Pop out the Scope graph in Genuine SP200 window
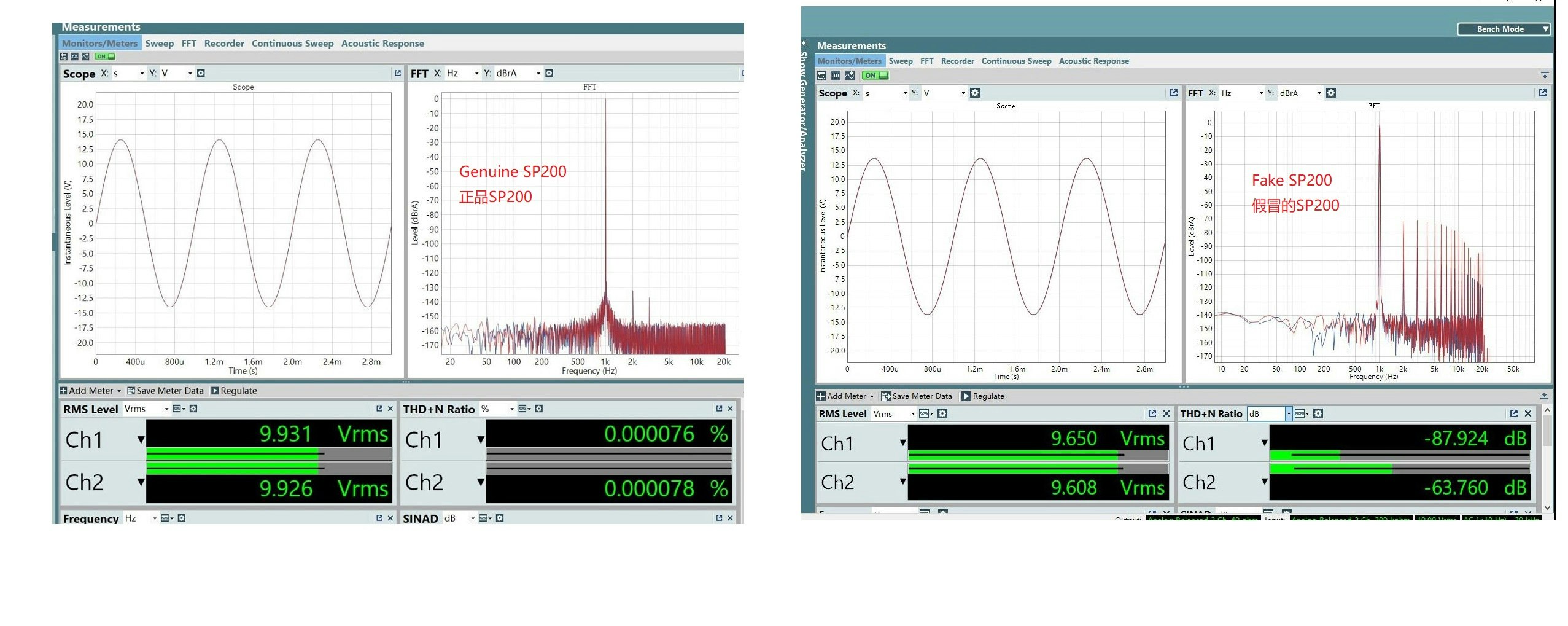Image resolution: width=1568 pixels, height=626 pixels. (397, 73)
